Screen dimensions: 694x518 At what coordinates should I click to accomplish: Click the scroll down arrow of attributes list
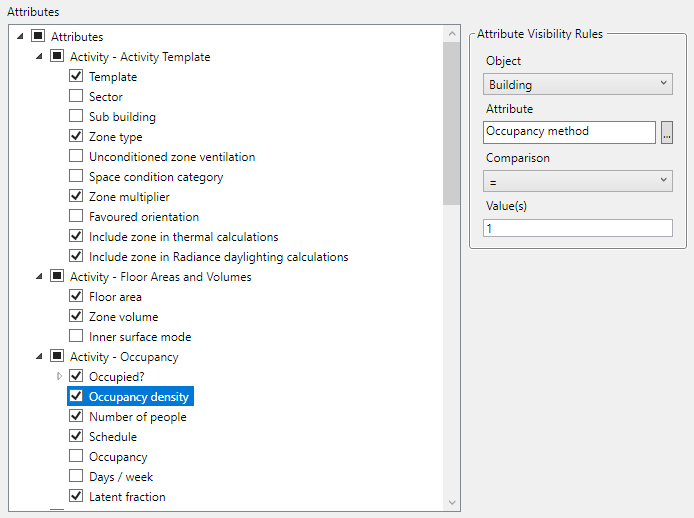pos(452,501)
